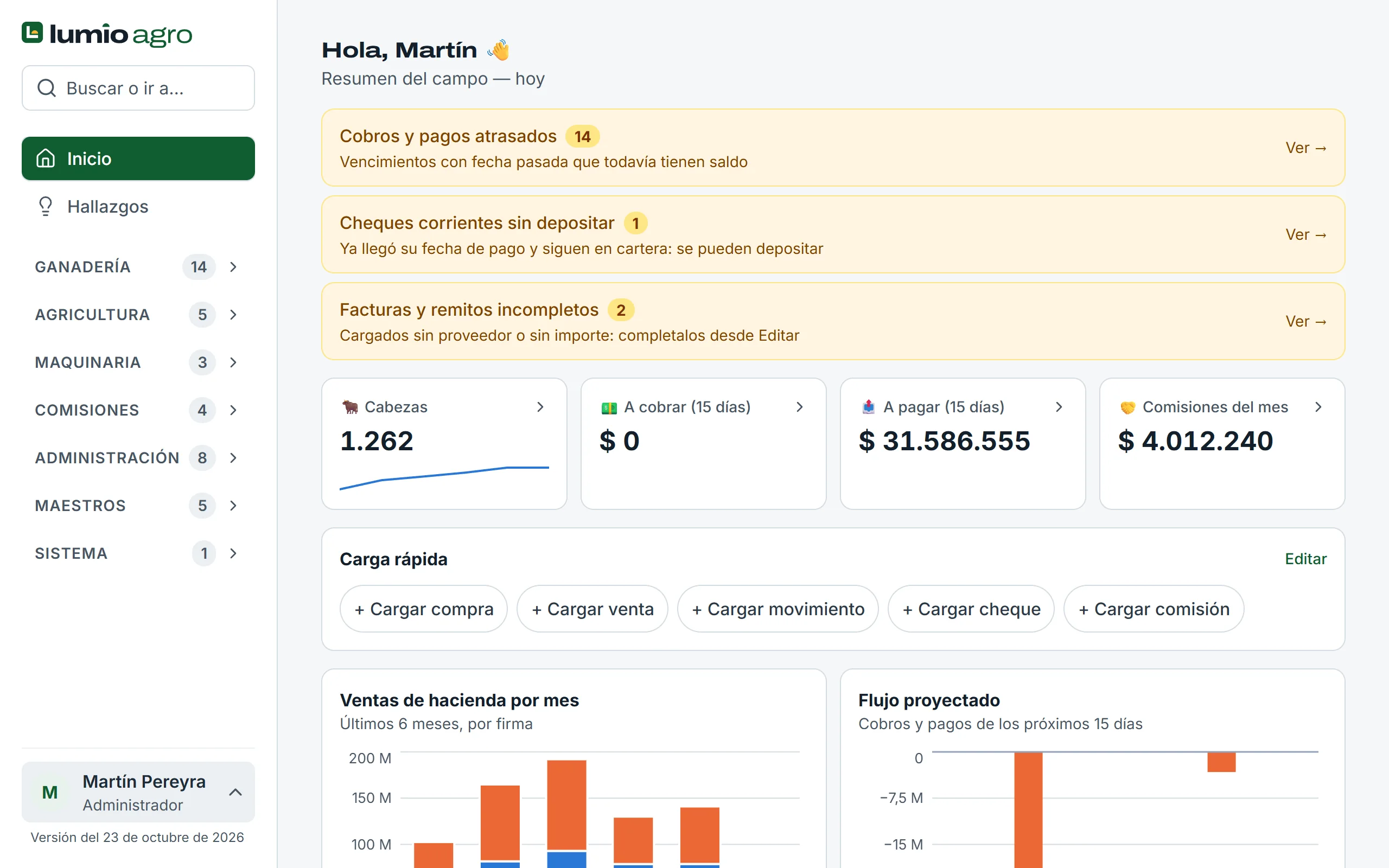
Task: Click the handshake icon on Comisiones card
Action: 1128,407
